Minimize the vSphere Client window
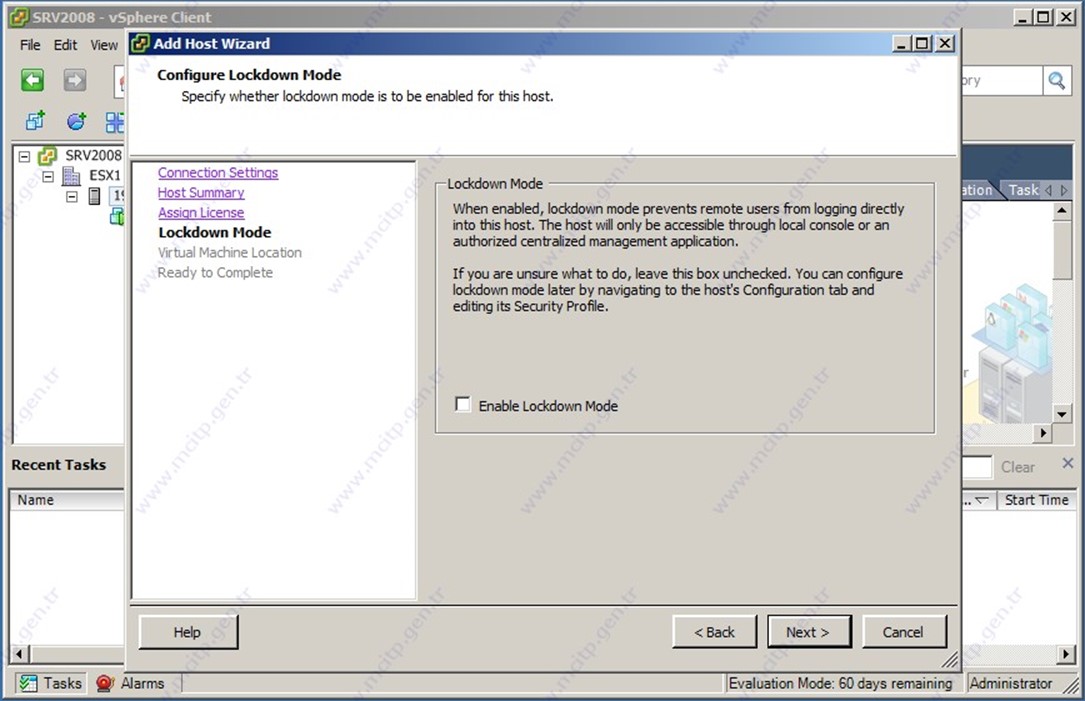Screen dimensions: 1085x701 1023,17
